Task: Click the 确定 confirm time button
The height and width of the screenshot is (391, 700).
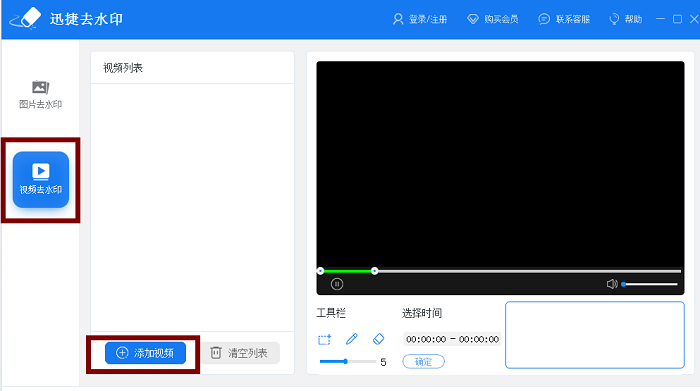Action: pos(423,362)
